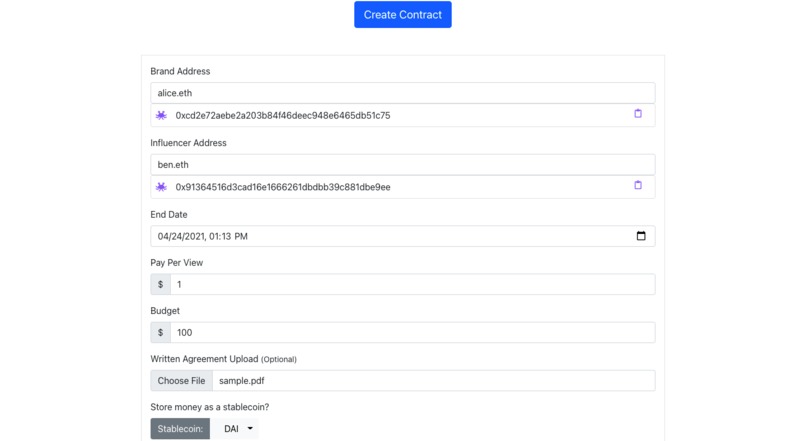Select resolved address 0xcd2e72aebe2a203b84f46deec948e6465db51c75
Viewport: 806px width, 441px height.
click(283, 116)
